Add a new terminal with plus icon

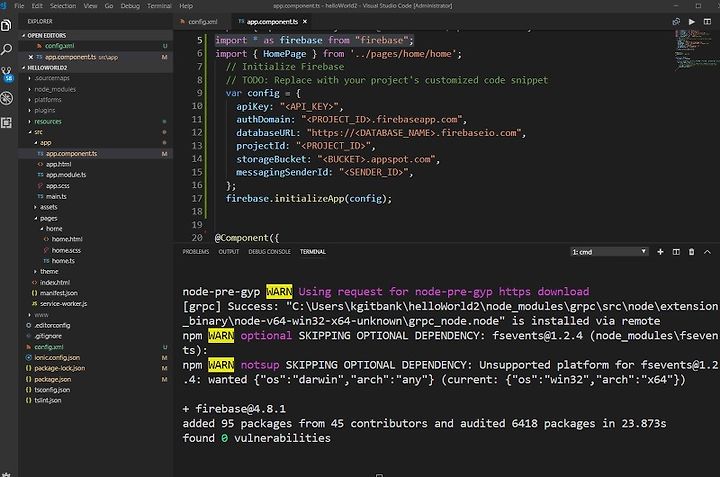click(x=660, y=252)
